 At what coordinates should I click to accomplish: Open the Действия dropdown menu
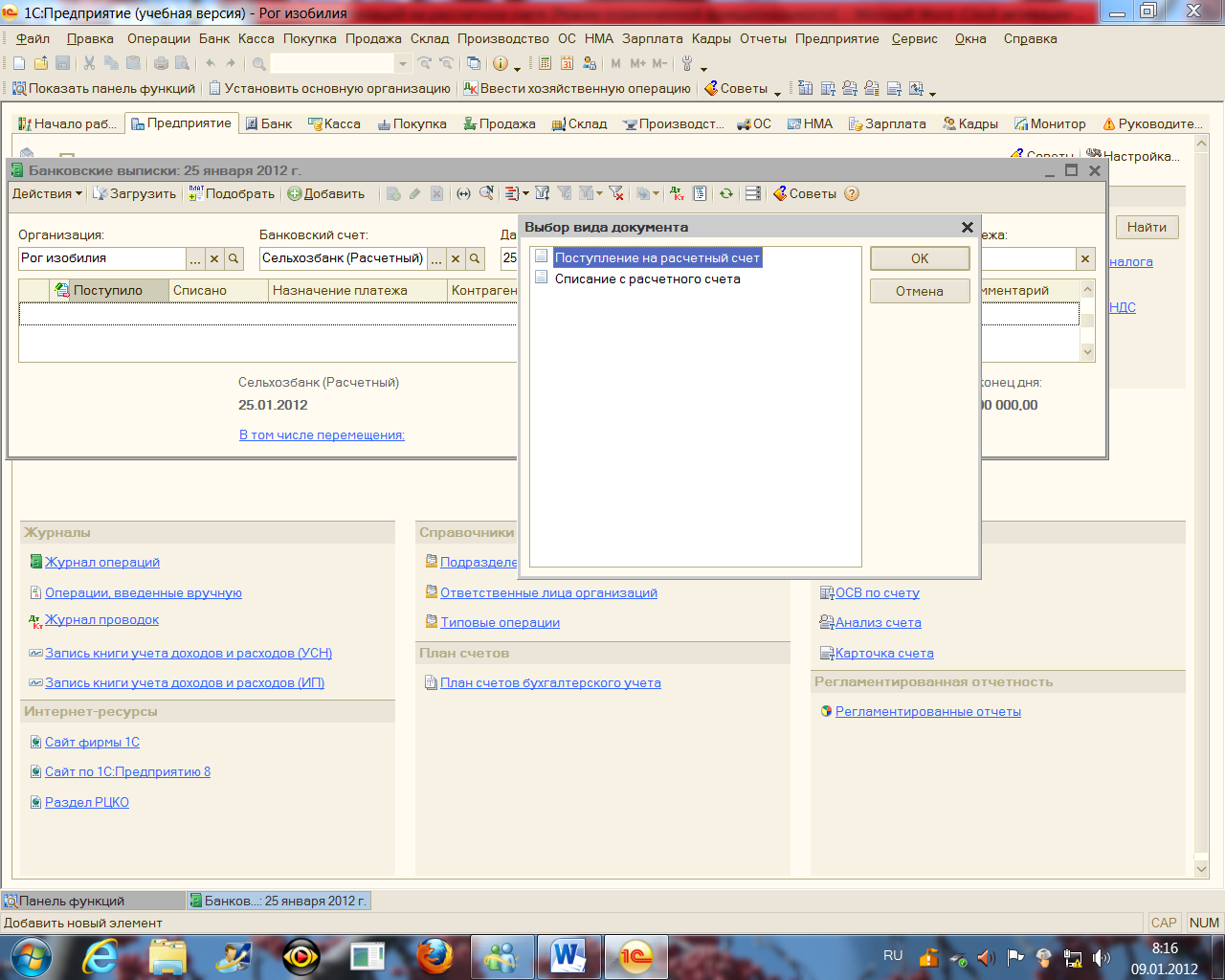click(x=47, y=193)
